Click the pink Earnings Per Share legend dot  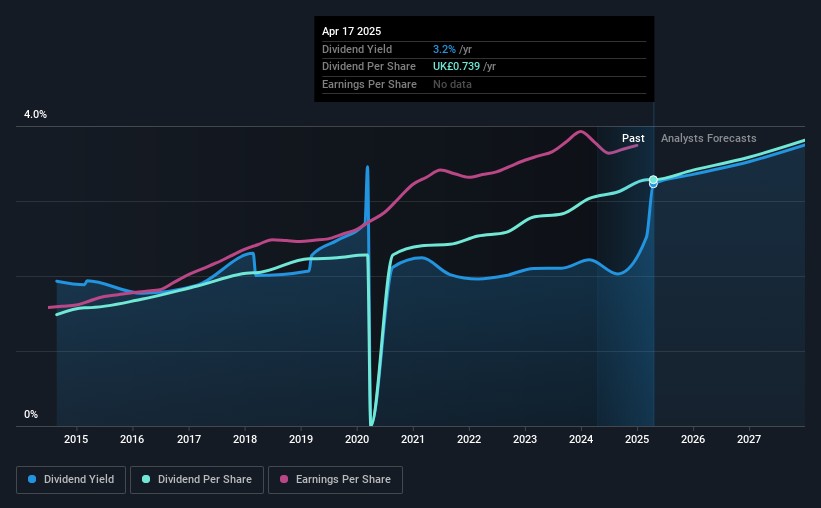[284, 480]
